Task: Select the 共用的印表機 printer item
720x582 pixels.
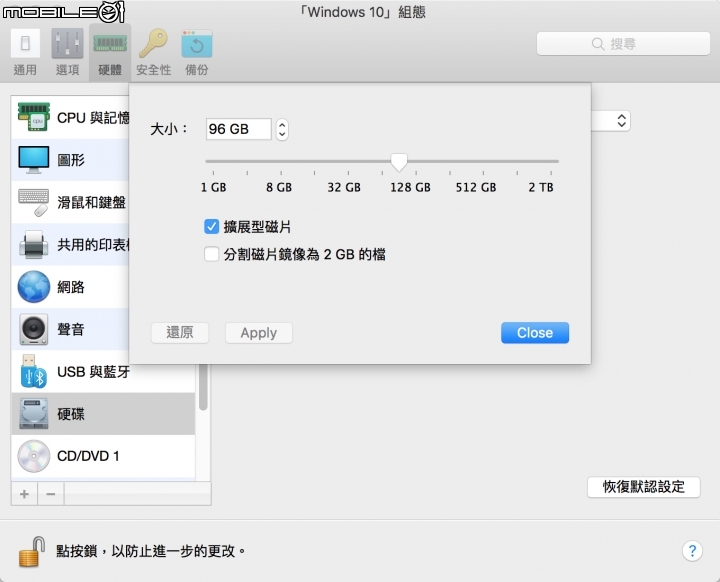Action: point(70,244)
